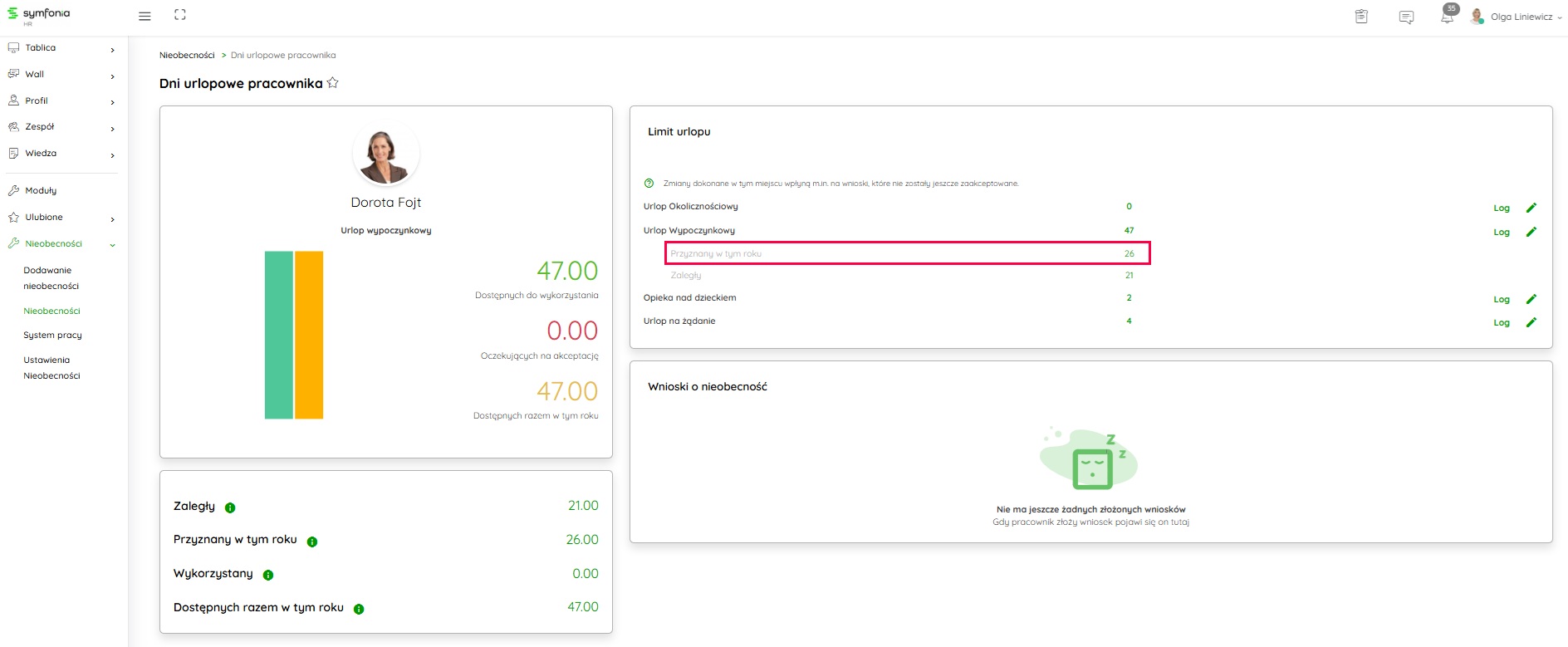1568x647 pixels.
Task: Show info icon next to Wykorzystany
Action: [x=268, y=575]
